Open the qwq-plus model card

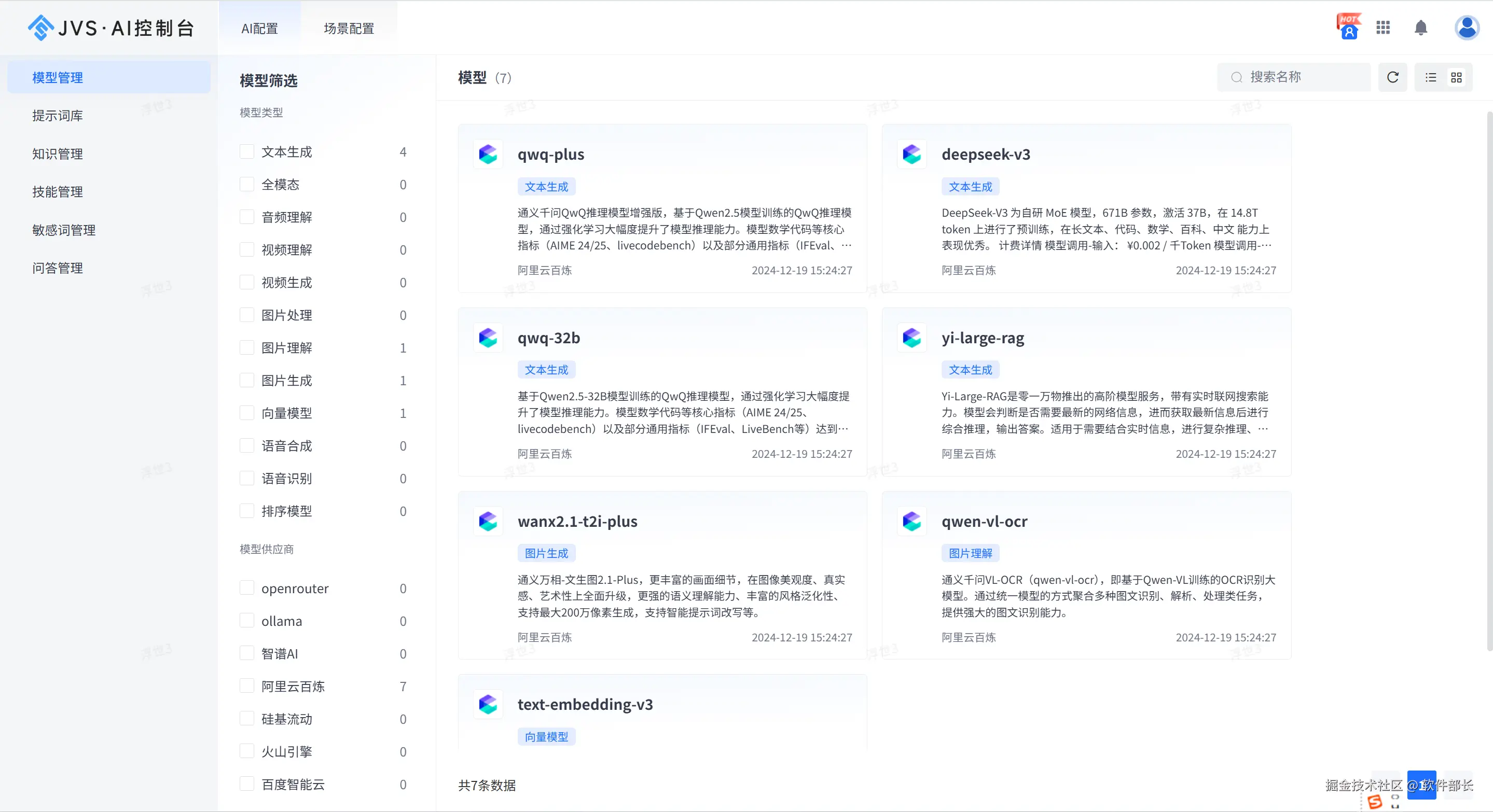[662, 208]
